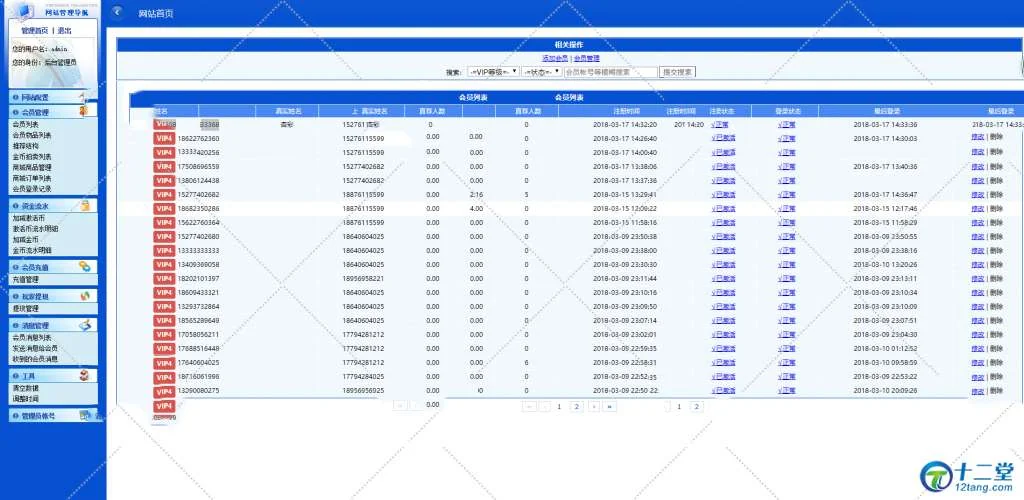The image size is (1024, 500).
Task: Click the message icon beside 消息管理
Action: (86, 326)
